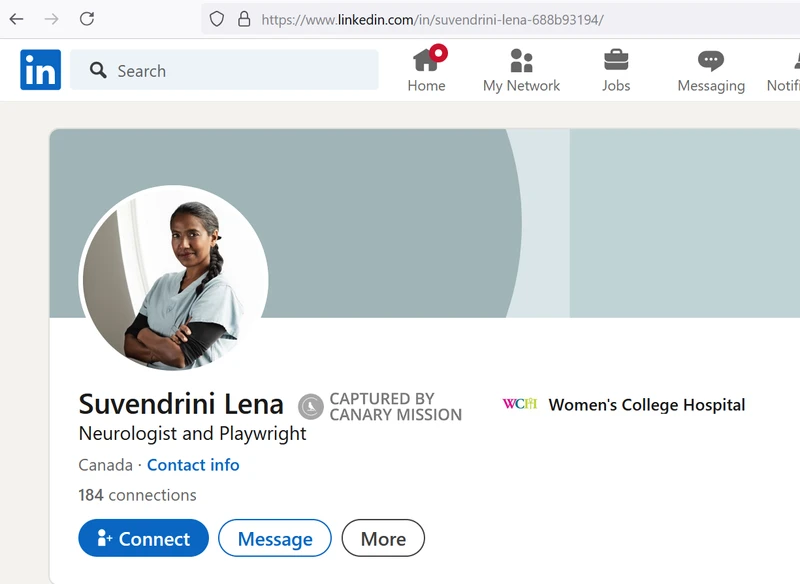Select the LinkedIn URL in address bar

(x=432, y=20)
